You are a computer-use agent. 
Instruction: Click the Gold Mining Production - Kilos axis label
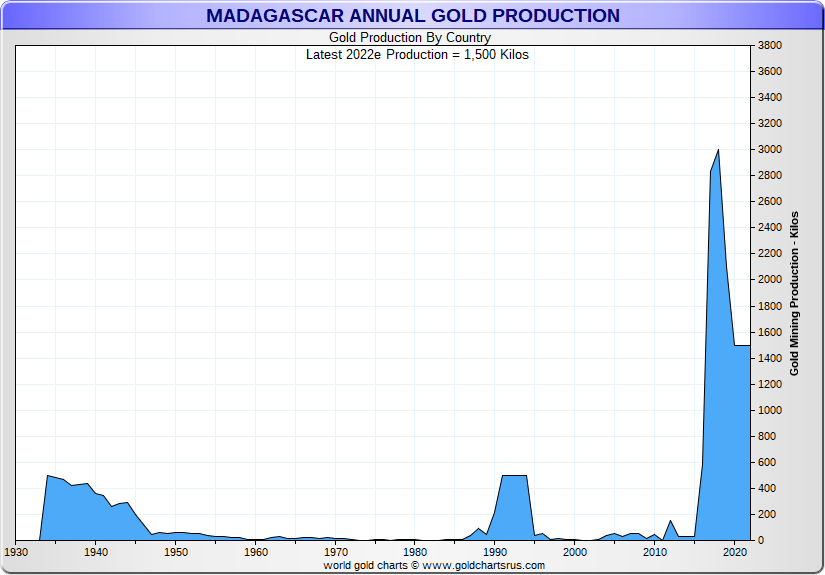[795, 293]
